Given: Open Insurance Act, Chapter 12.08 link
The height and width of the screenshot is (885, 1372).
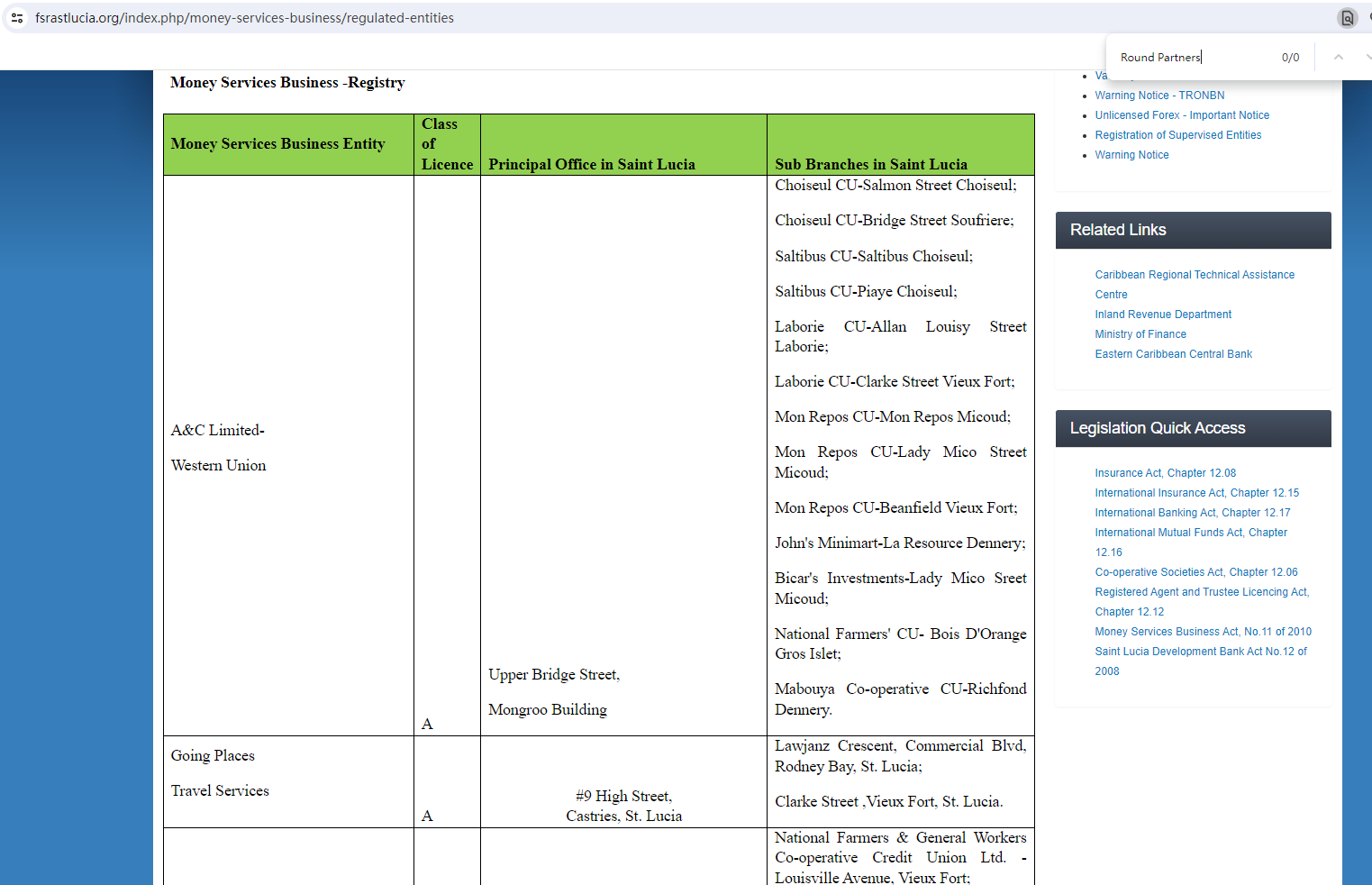Looking at the screenshot, I should click(x=1165, y=473).
